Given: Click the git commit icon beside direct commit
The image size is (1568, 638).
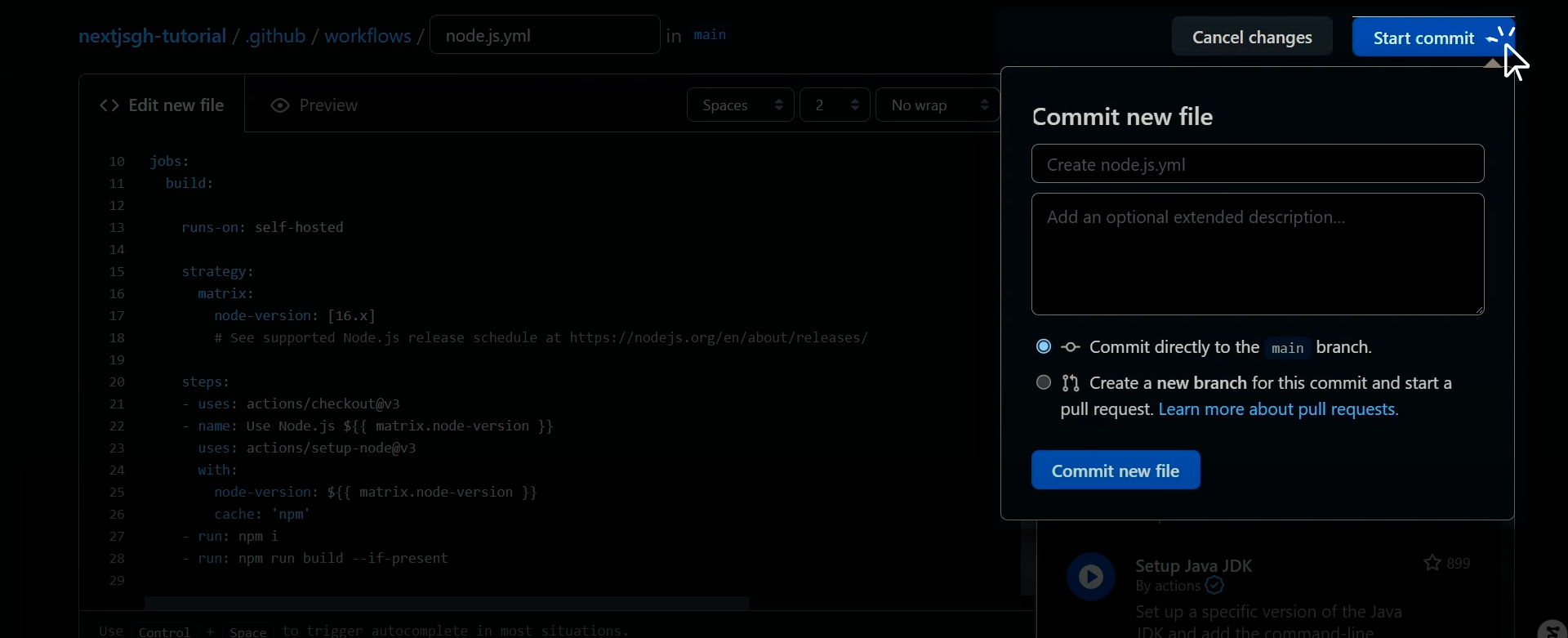Looking at the screenshot, I should point(1070,347).
